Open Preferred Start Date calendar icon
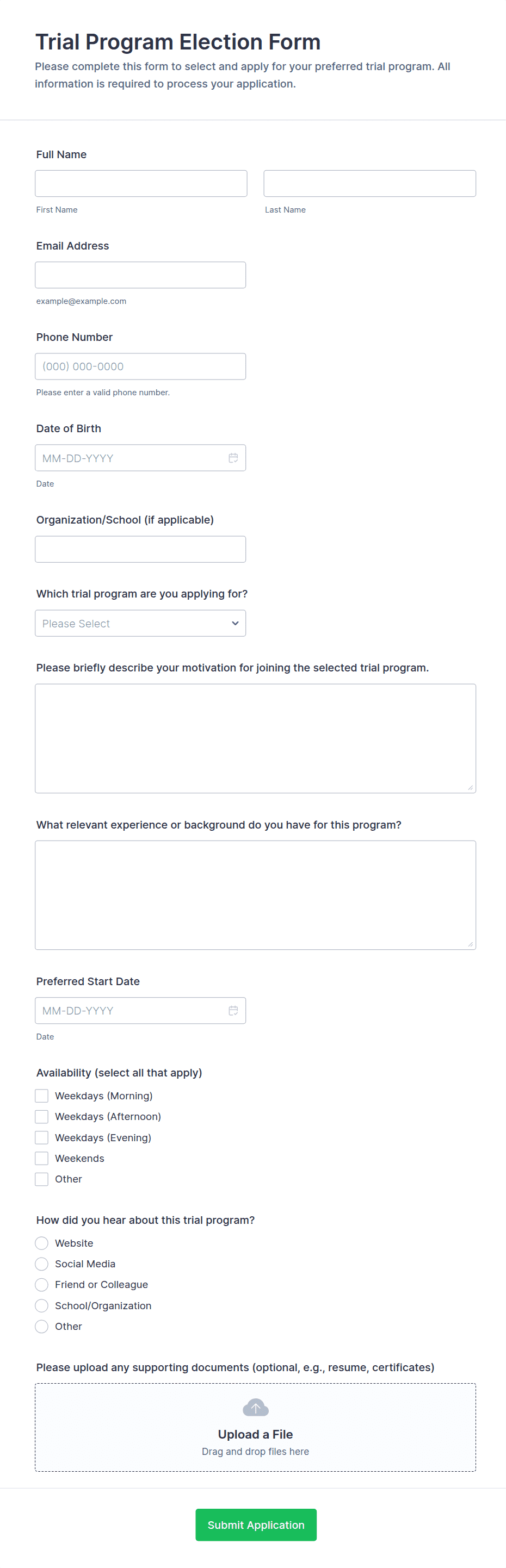The width and height of the screenshot is (506, 1568). tap(233, 1010)
